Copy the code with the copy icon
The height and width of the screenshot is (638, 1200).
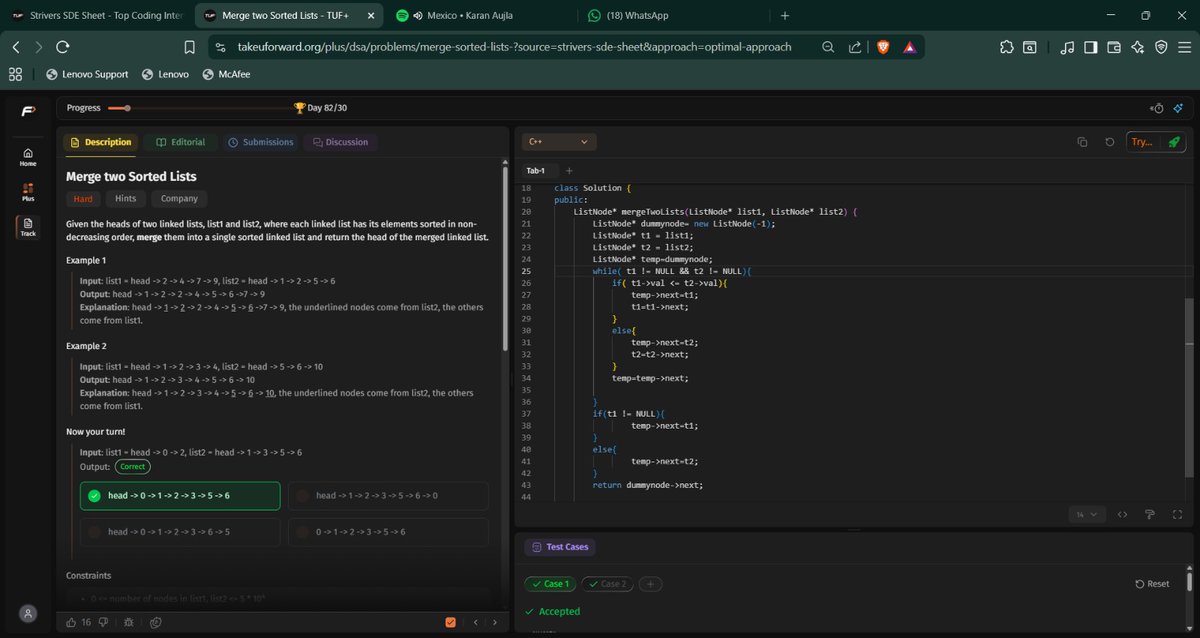pyautogui.click(x=1082, y=142)
